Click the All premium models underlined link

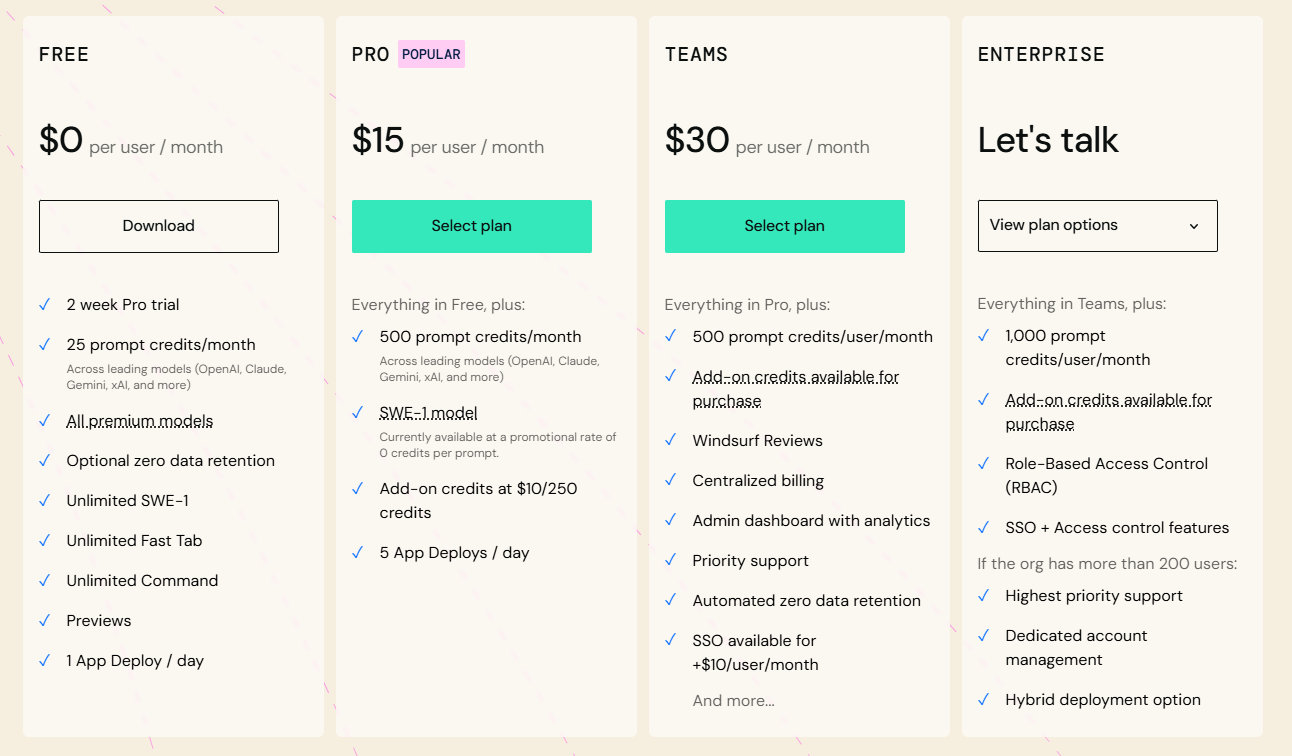pyautogui.click(x=139, y=421)
